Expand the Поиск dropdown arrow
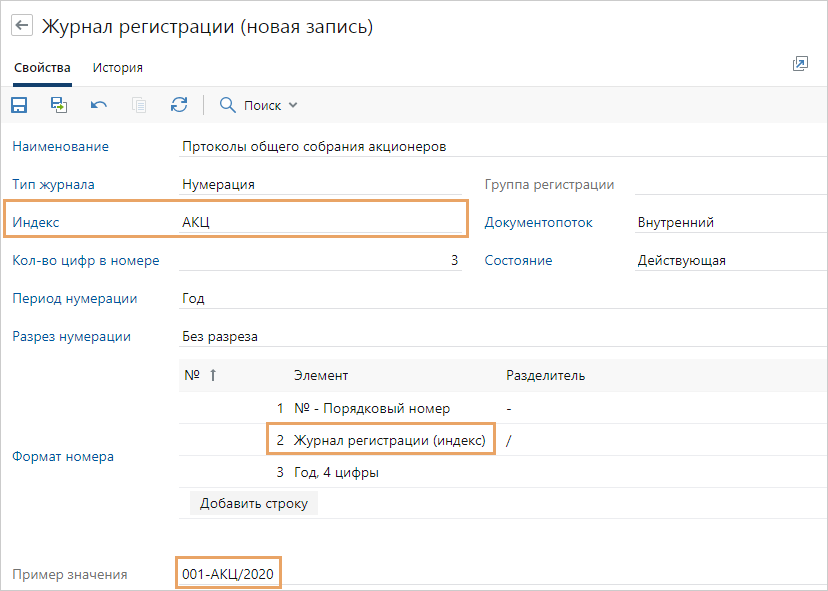This screenshot has height=591, width=828. 293,106
